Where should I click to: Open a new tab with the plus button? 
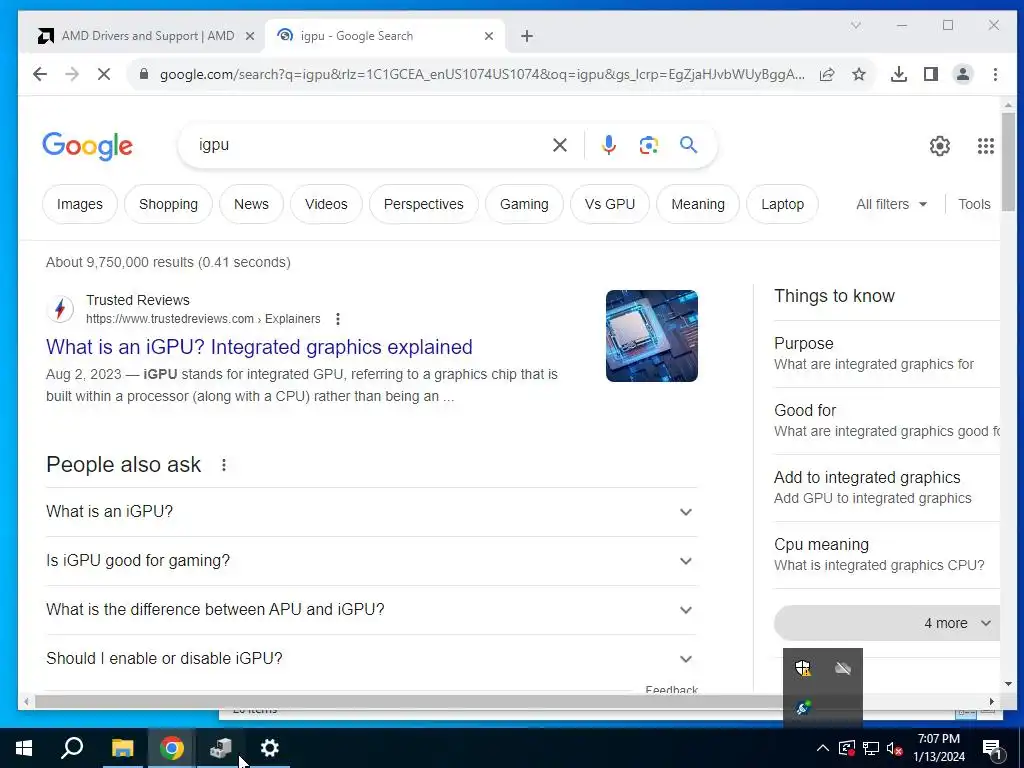pos(527,36)
